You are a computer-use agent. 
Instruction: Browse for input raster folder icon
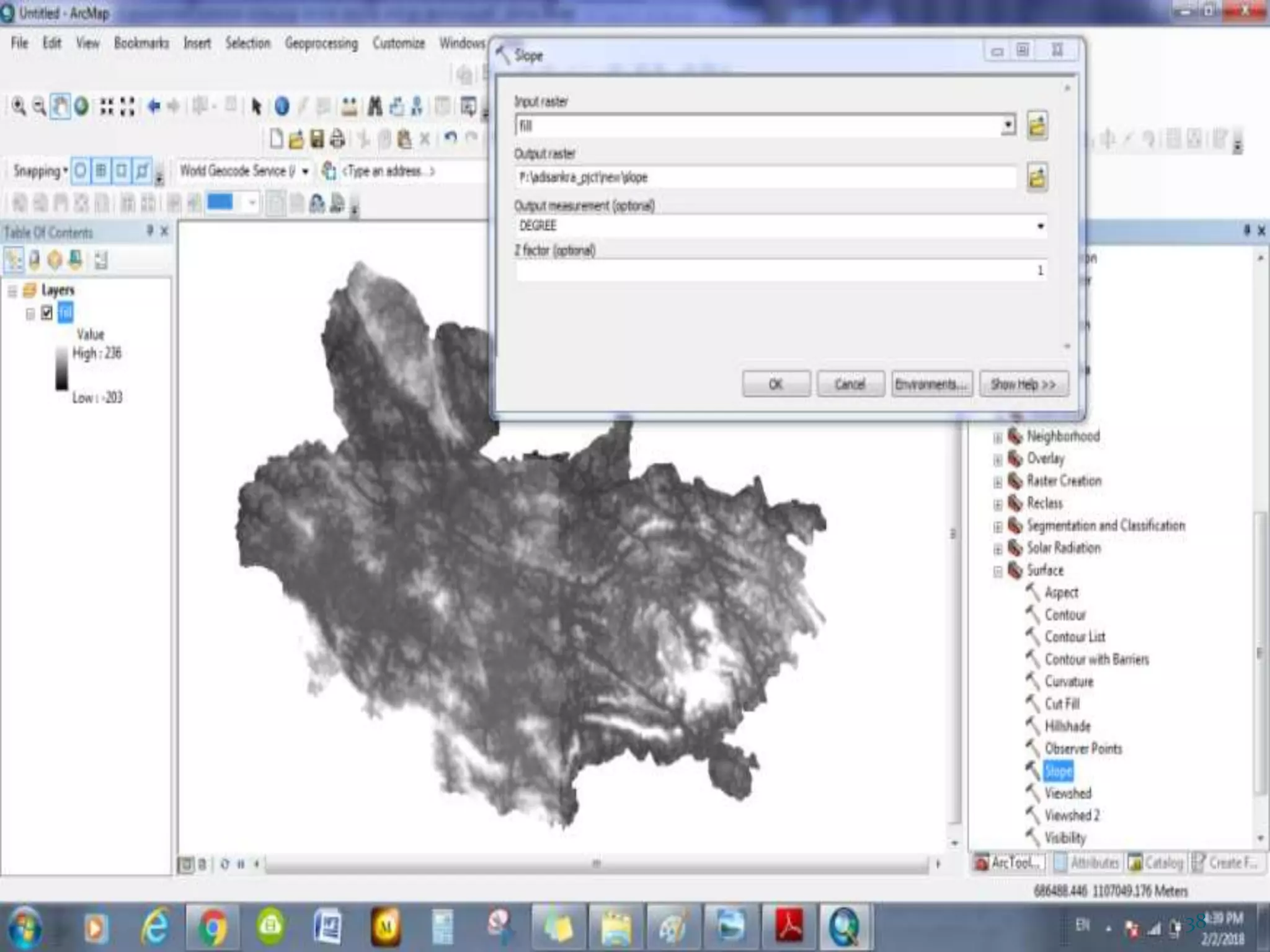click(x=1037, y=126)
